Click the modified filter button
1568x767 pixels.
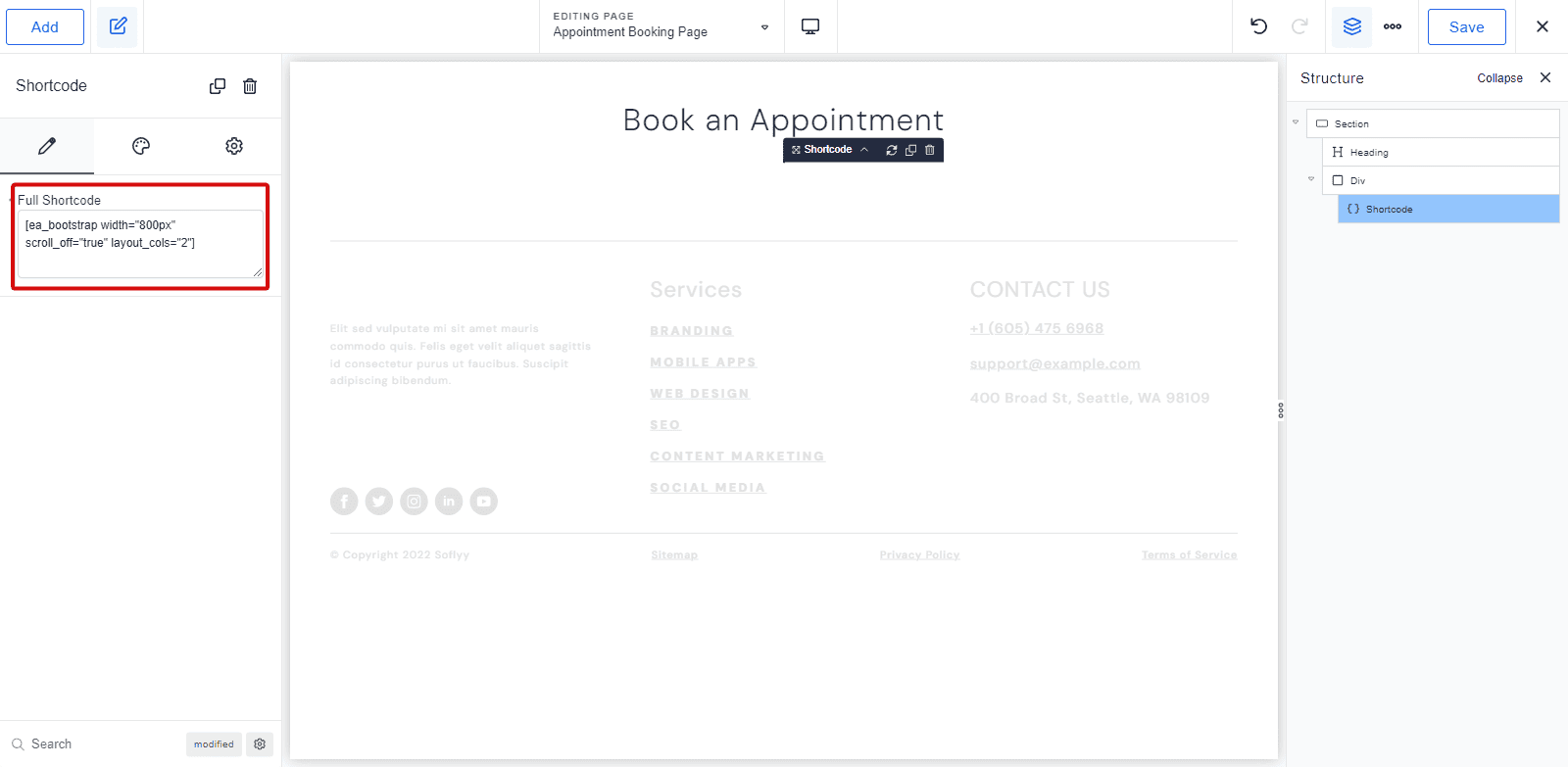coord(214,744)
